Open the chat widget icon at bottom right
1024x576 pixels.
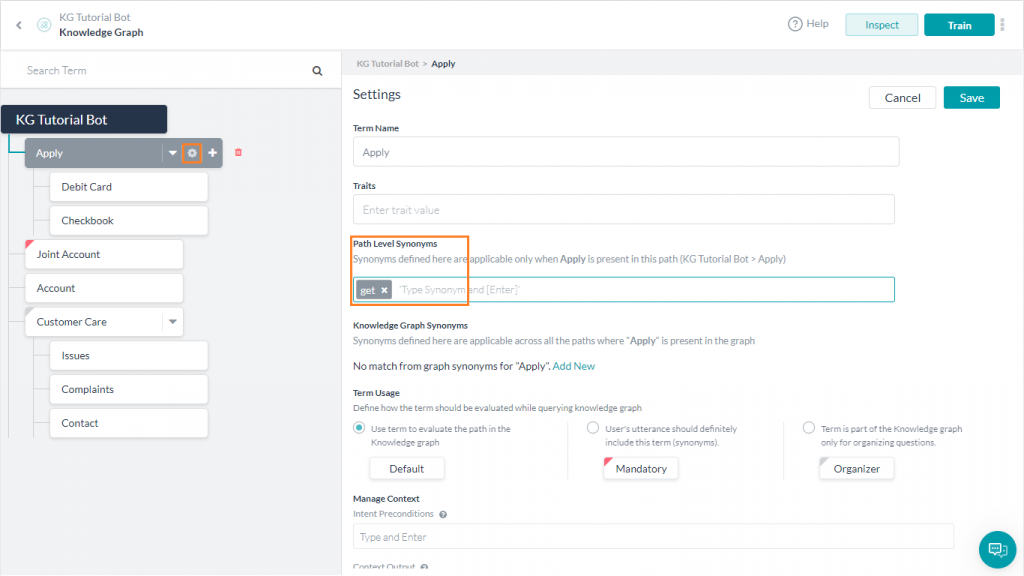point(997,550)
